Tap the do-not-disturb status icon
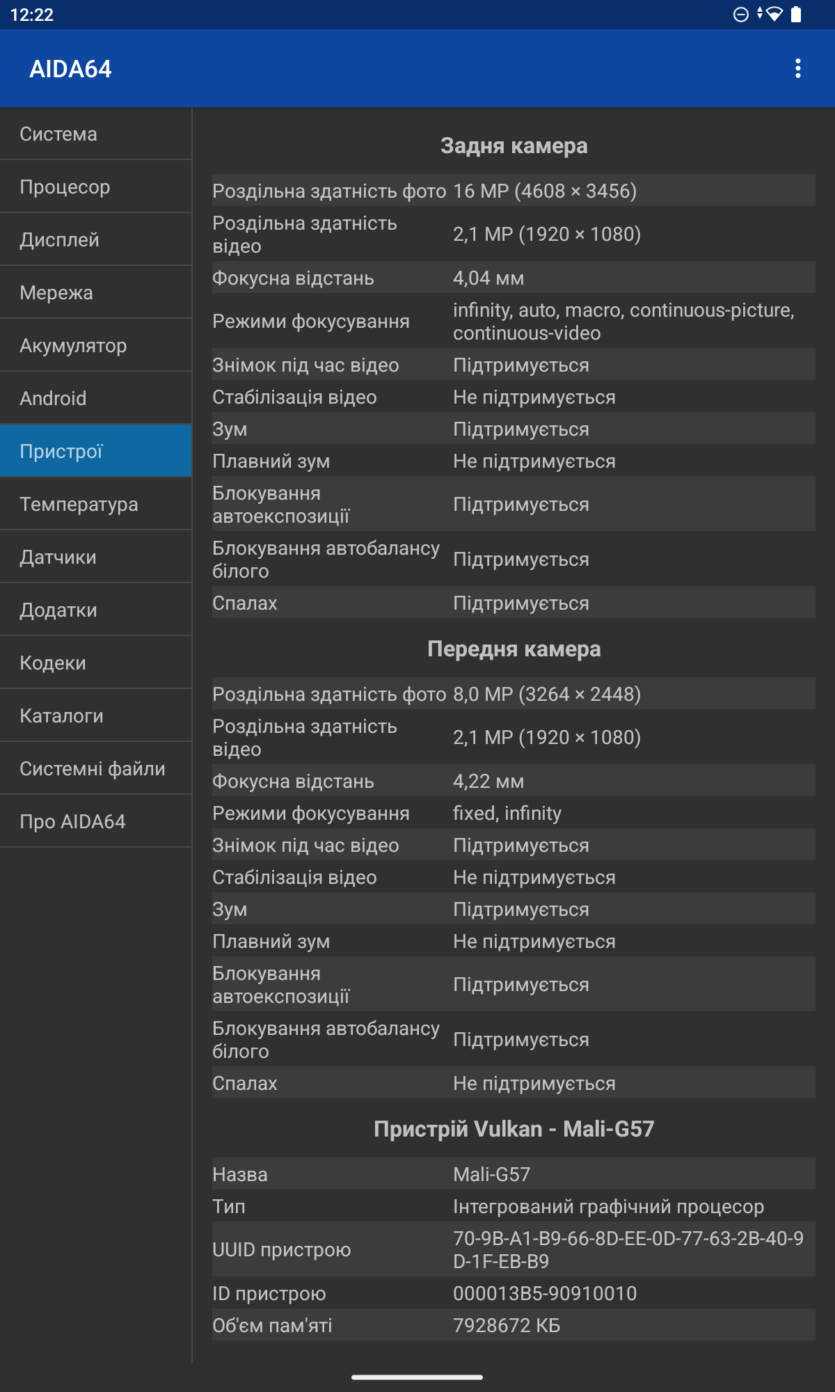 [741, 14]
